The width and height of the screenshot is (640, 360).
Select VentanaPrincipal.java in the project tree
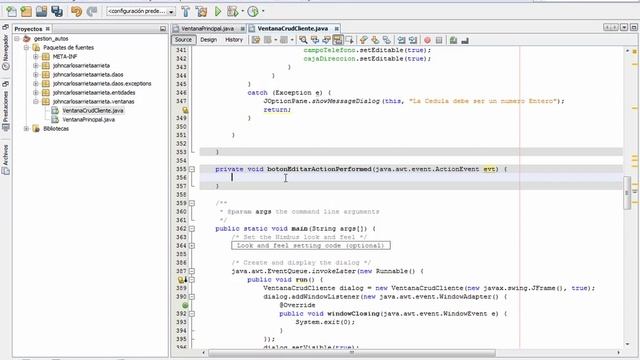tap(88, 120)
